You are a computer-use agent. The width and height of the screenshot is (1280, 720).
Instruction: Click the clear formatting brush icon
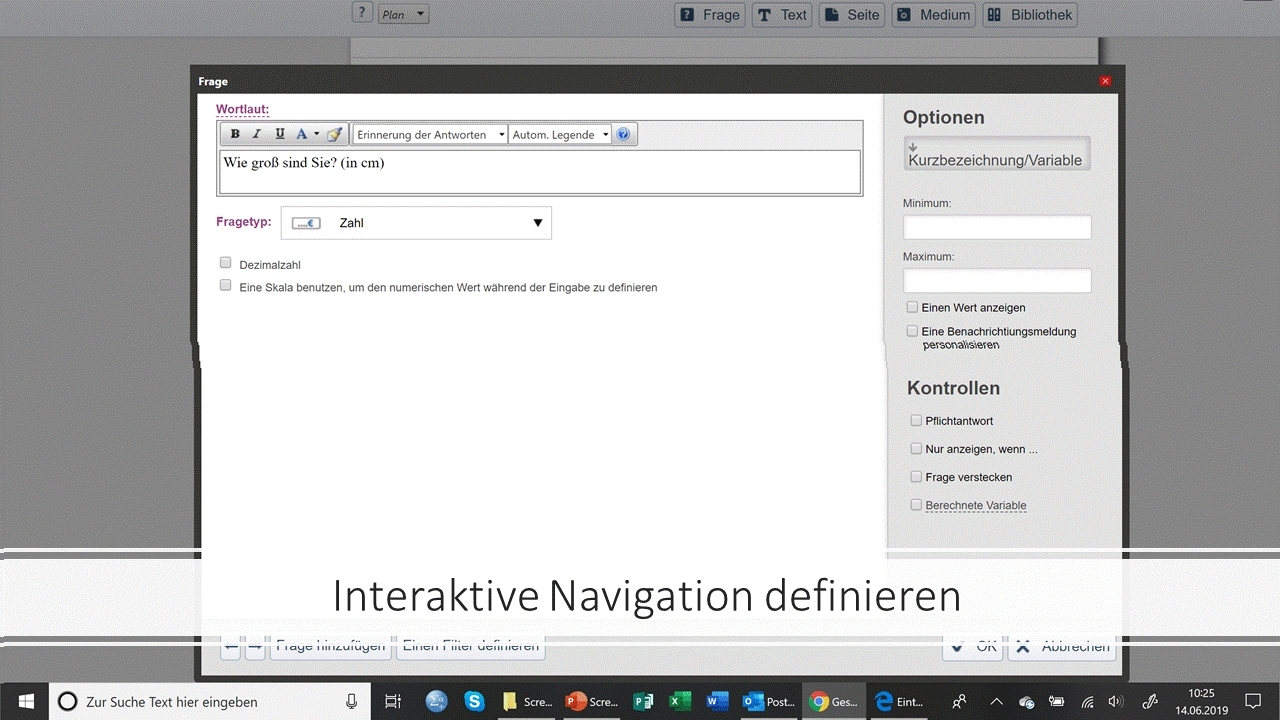[x=335, y=134]
